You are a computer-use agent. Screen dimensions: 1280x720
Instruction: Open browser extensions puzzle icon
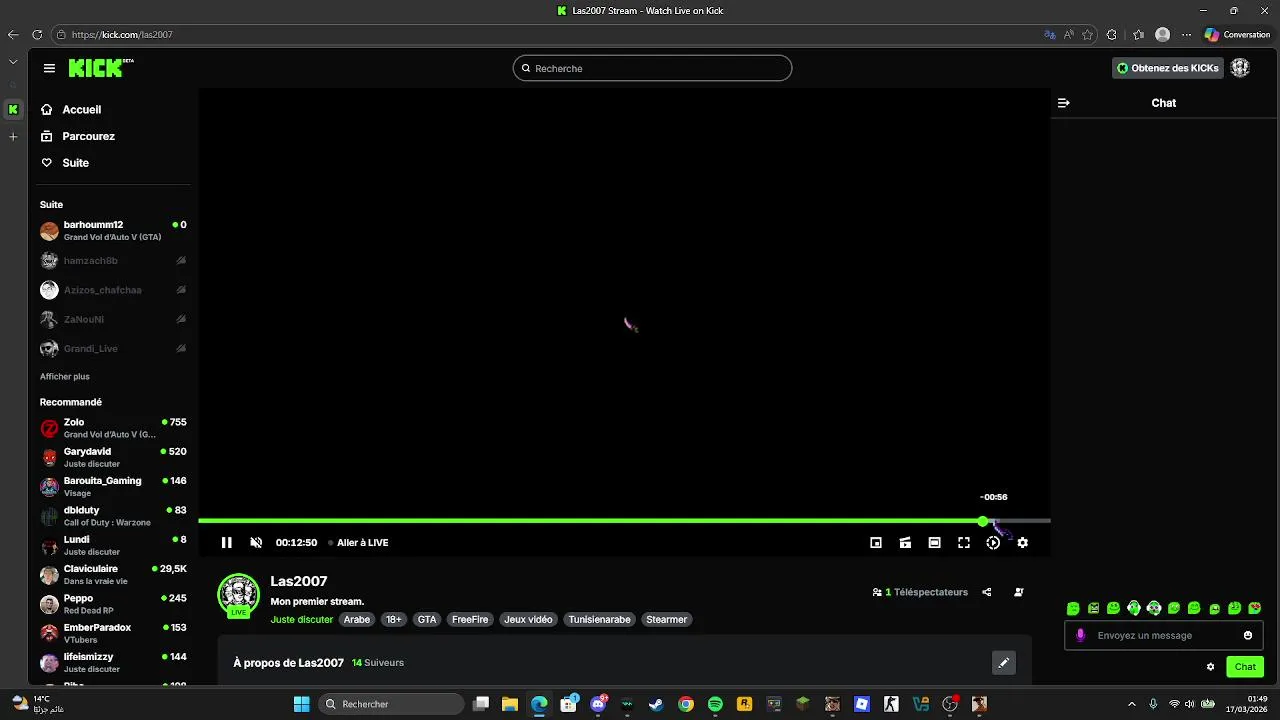coord(1112,34)
